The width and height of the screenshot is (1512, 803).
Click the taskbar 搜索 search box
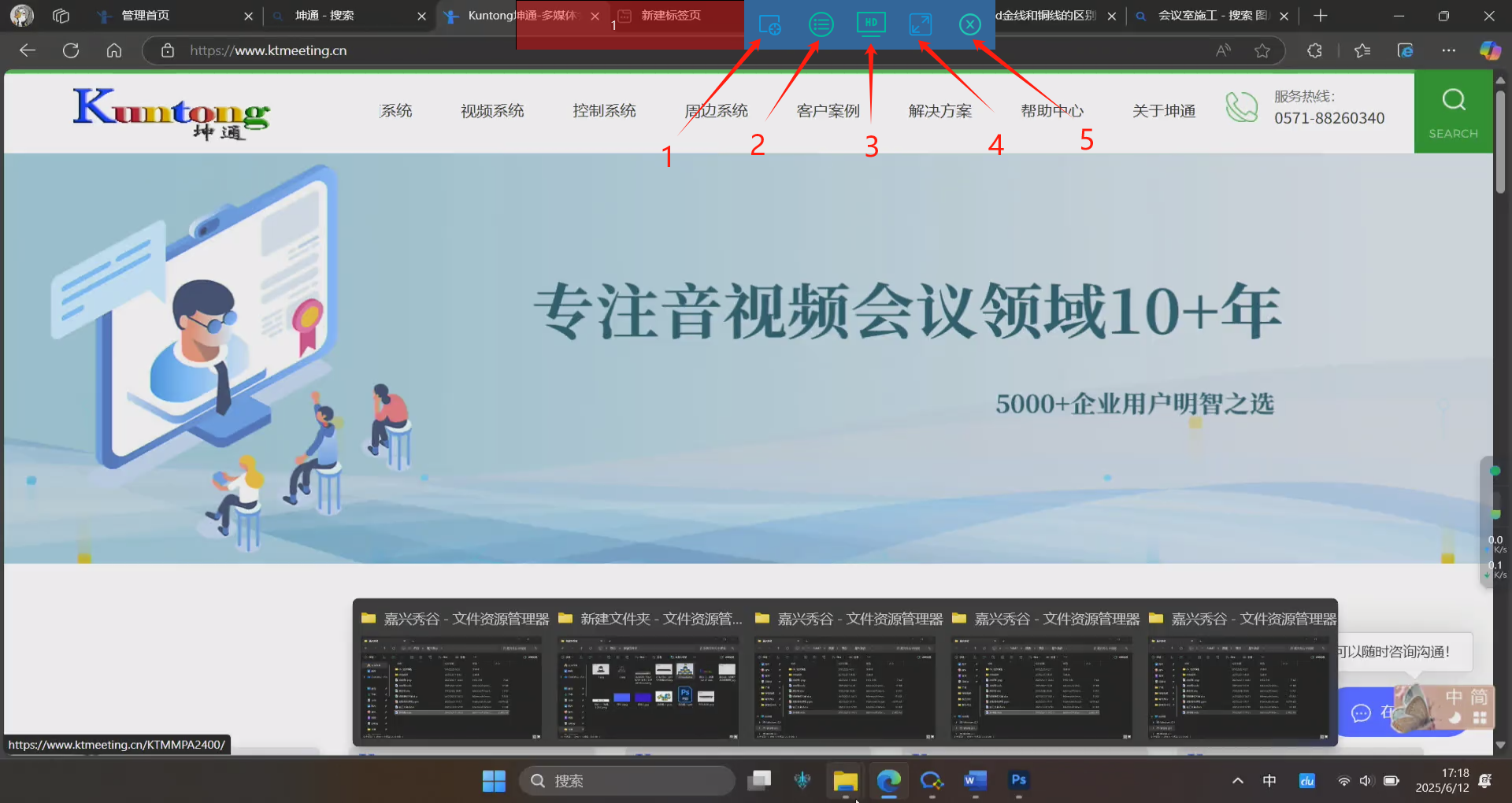pos(627,781)
